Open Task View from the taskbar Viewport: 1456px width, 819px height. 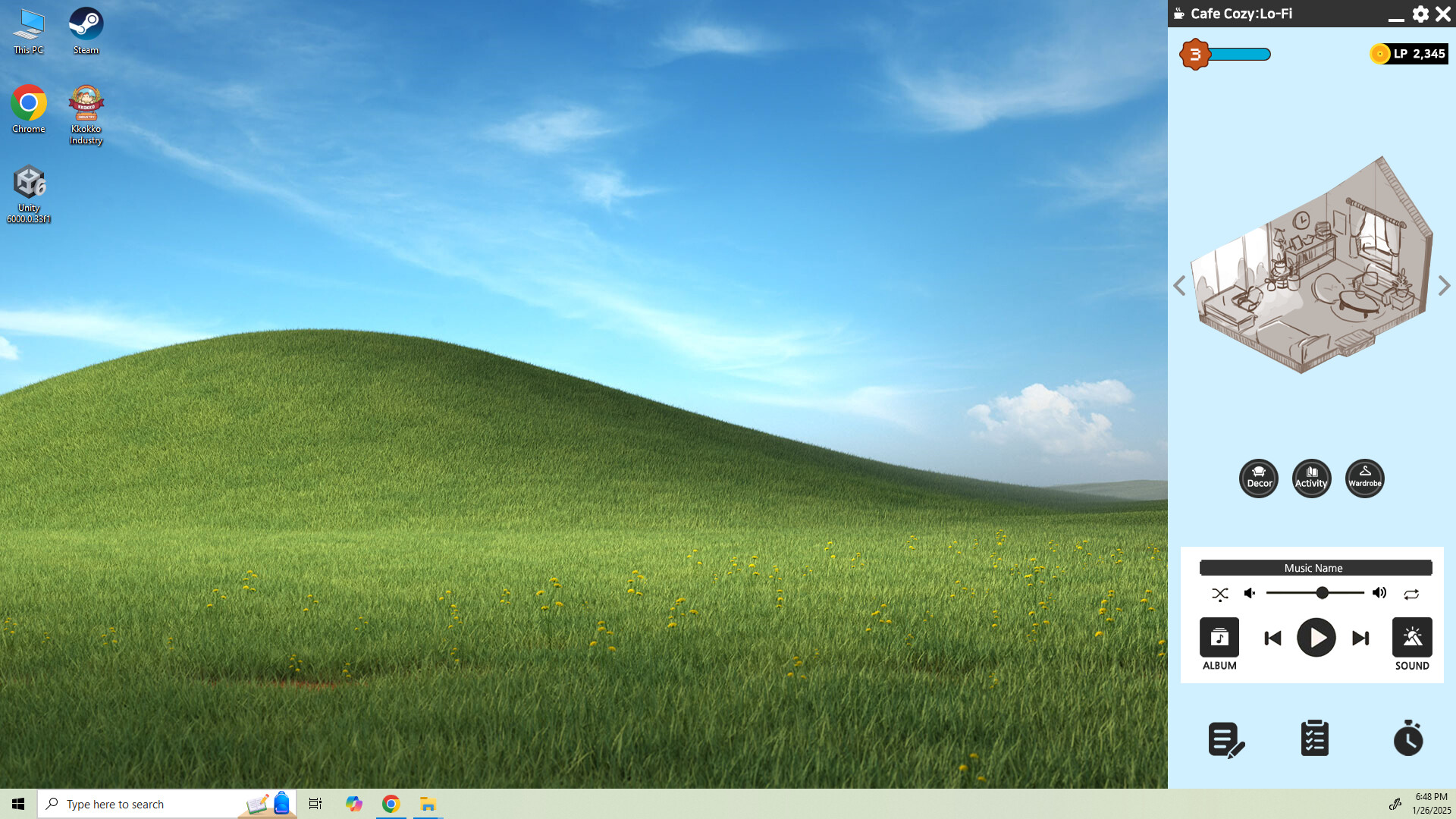[315, 804]
